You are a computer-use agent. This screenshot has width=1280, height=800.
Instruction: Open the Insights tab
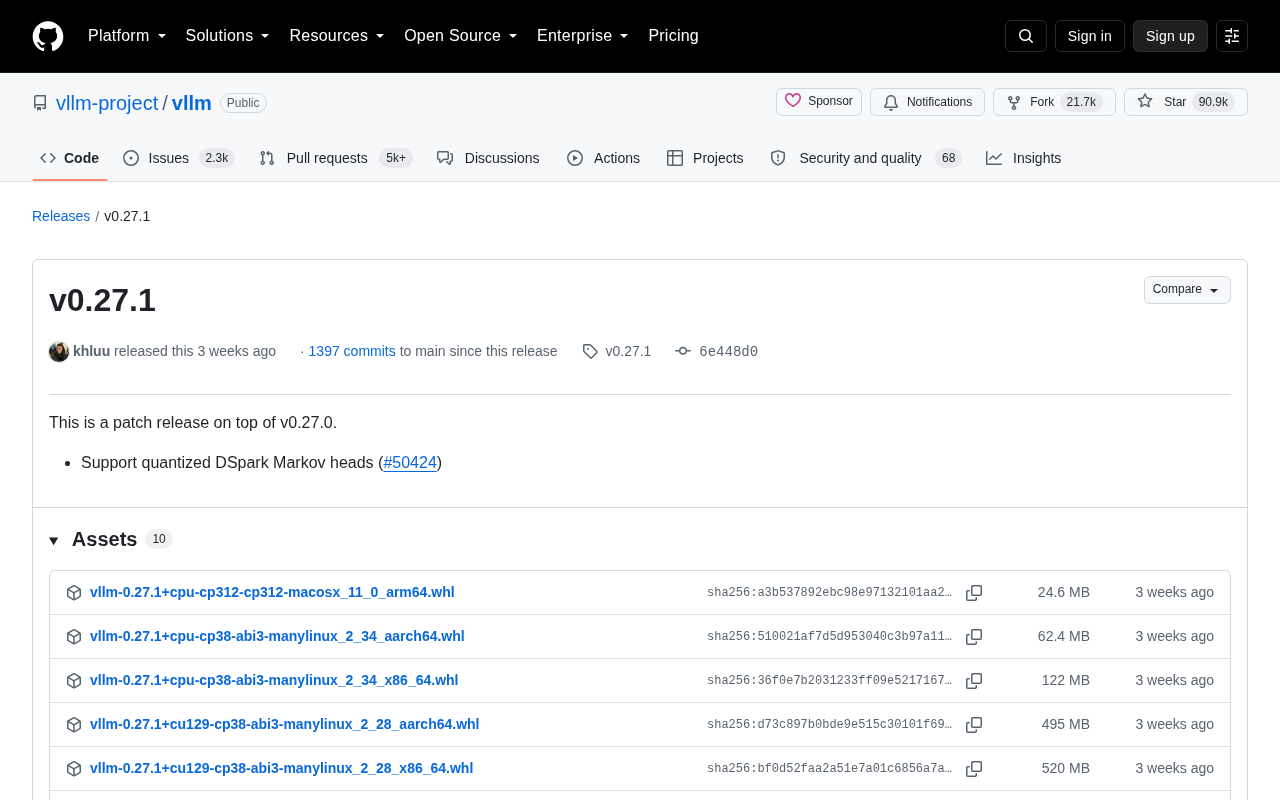(x=1024, y=158)
